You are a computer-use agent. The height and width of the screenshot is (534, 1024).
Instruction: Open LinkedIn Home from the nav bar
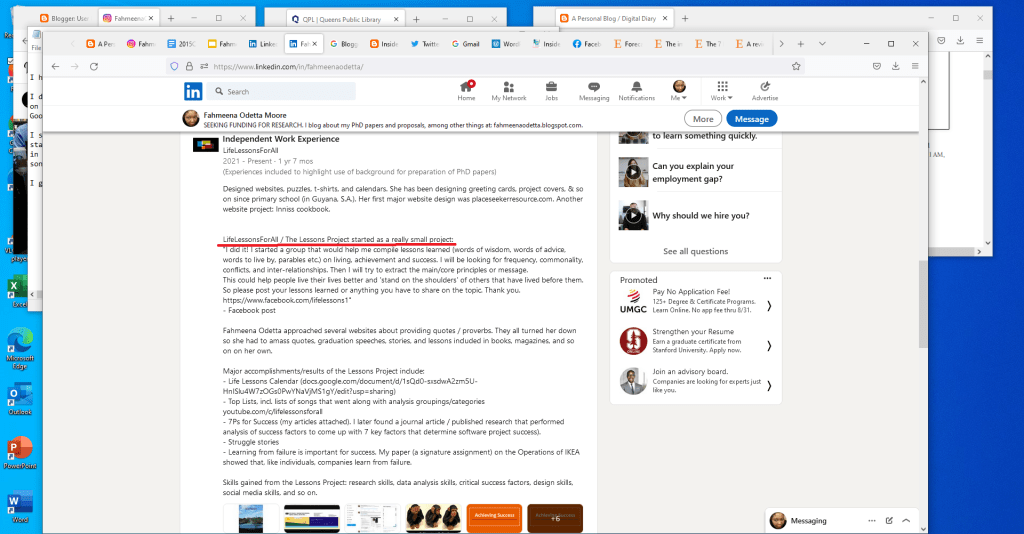click(466, 91)
